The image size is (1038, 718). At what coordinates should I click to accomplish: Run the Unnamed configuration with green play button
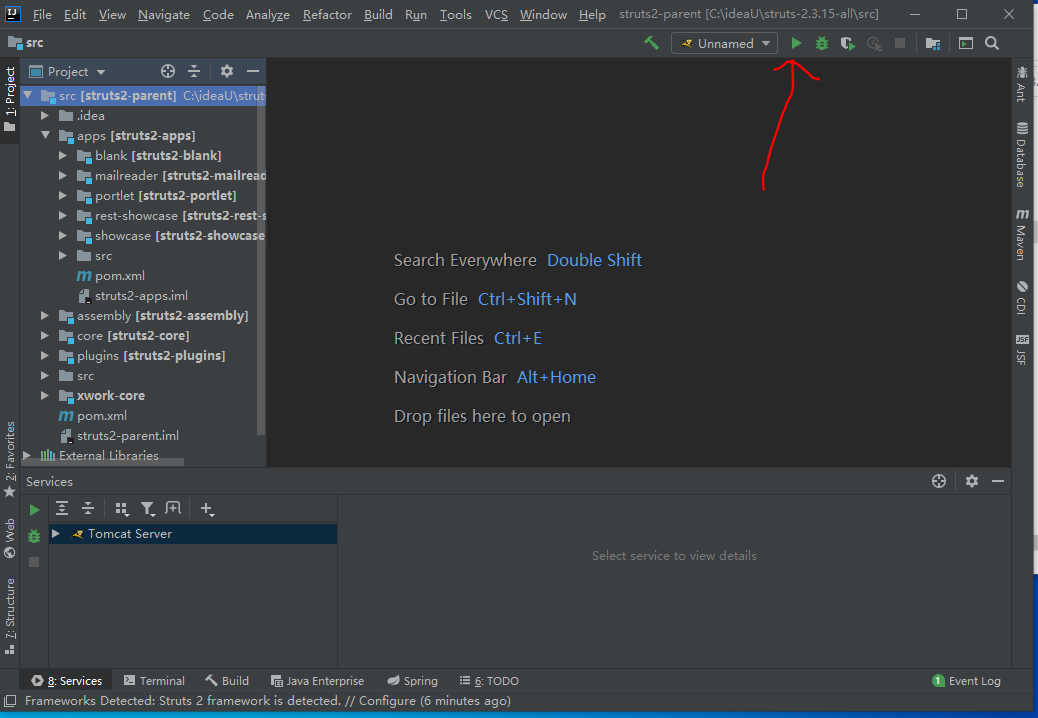(796, 43)
